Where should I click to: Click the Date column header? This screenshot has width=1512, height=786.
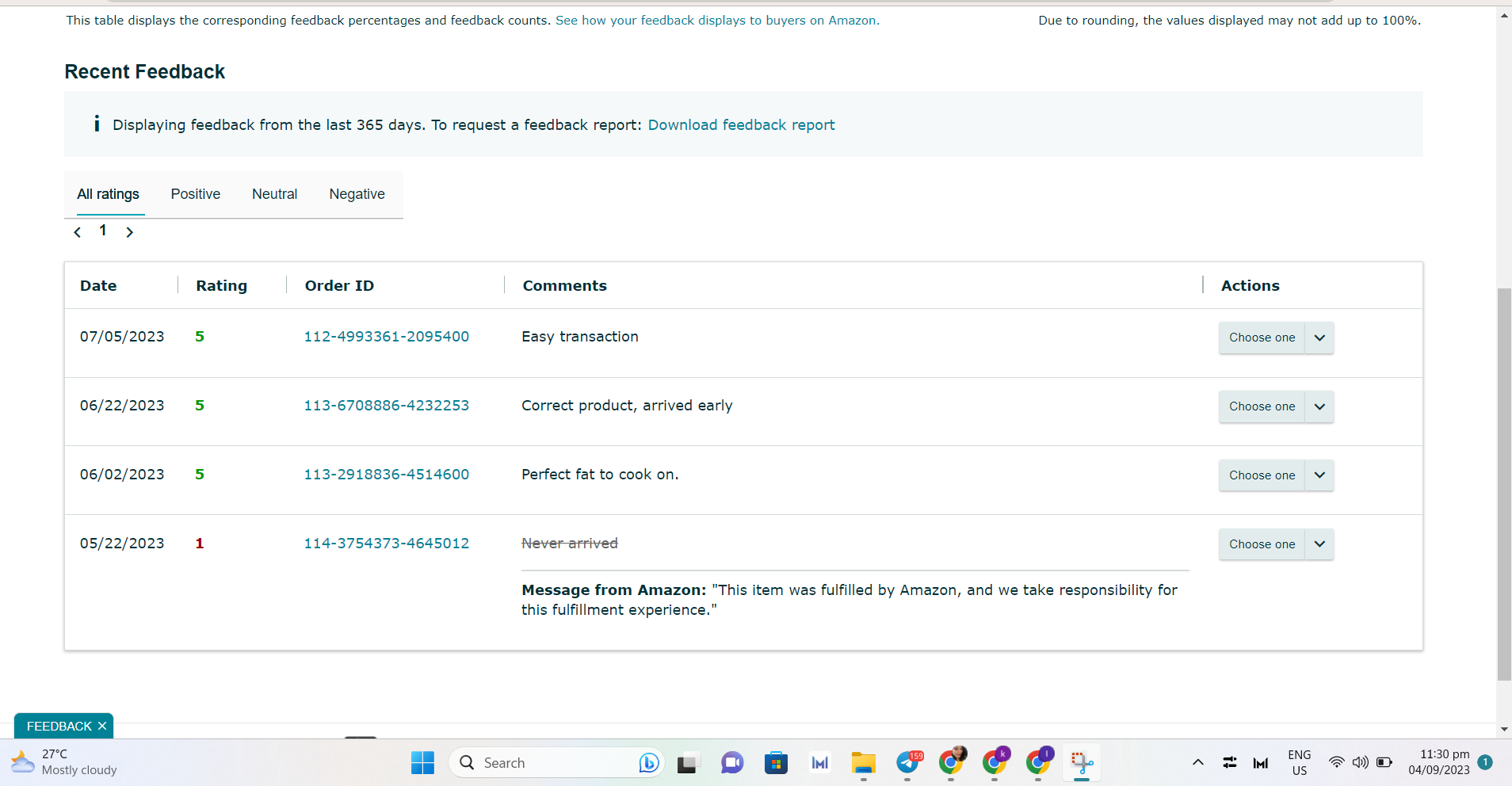98,285
